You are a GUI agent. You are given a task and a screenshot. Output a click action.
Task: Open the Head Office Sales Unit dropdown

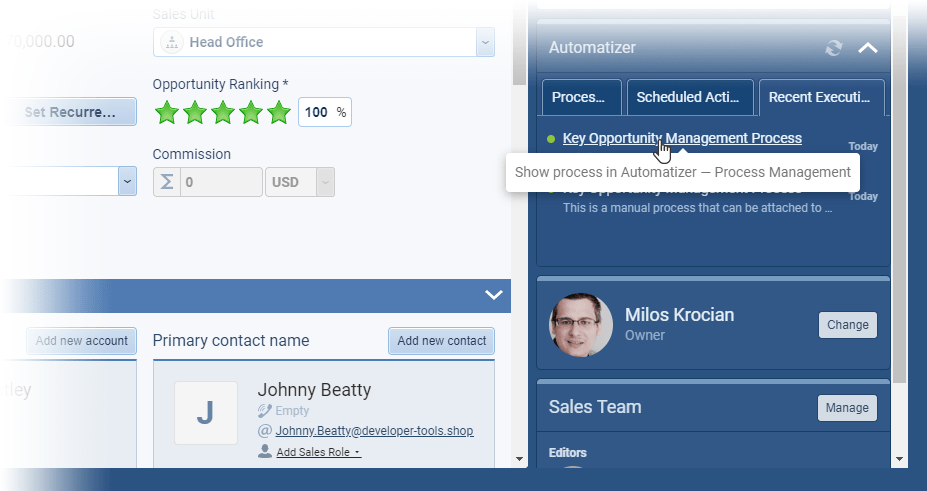coord(484,42)
